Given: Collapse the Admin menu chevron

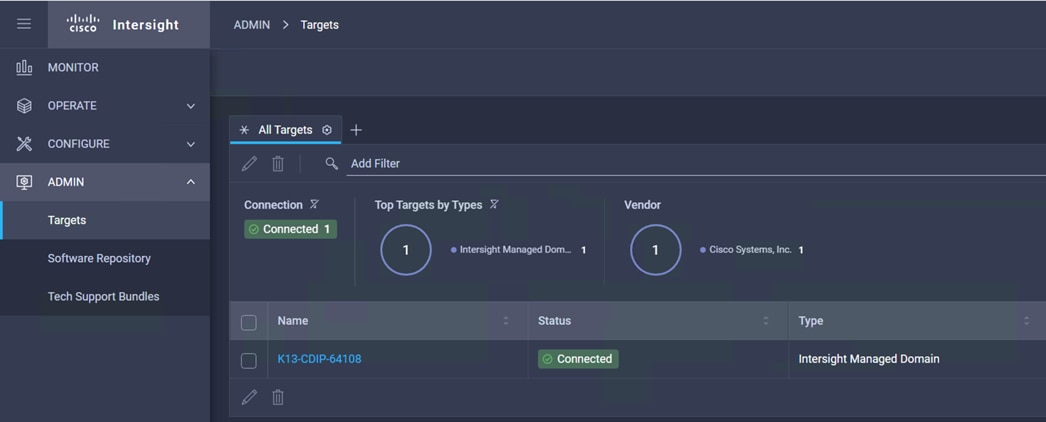Looking at the screenshot, I should (x=191, y=182).
